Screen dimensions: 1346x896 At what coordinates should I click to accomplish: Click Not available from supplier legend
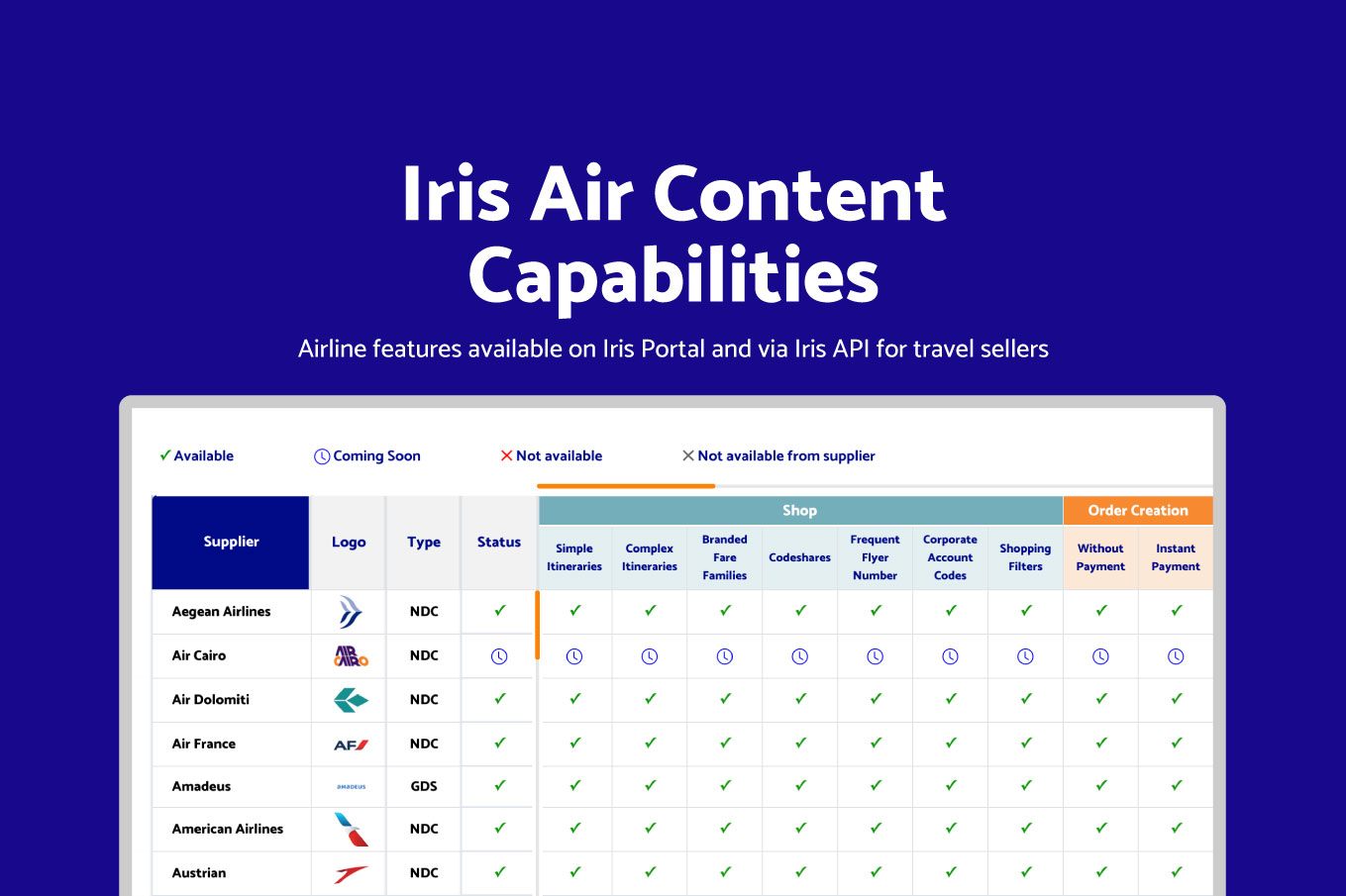(778, 456)
